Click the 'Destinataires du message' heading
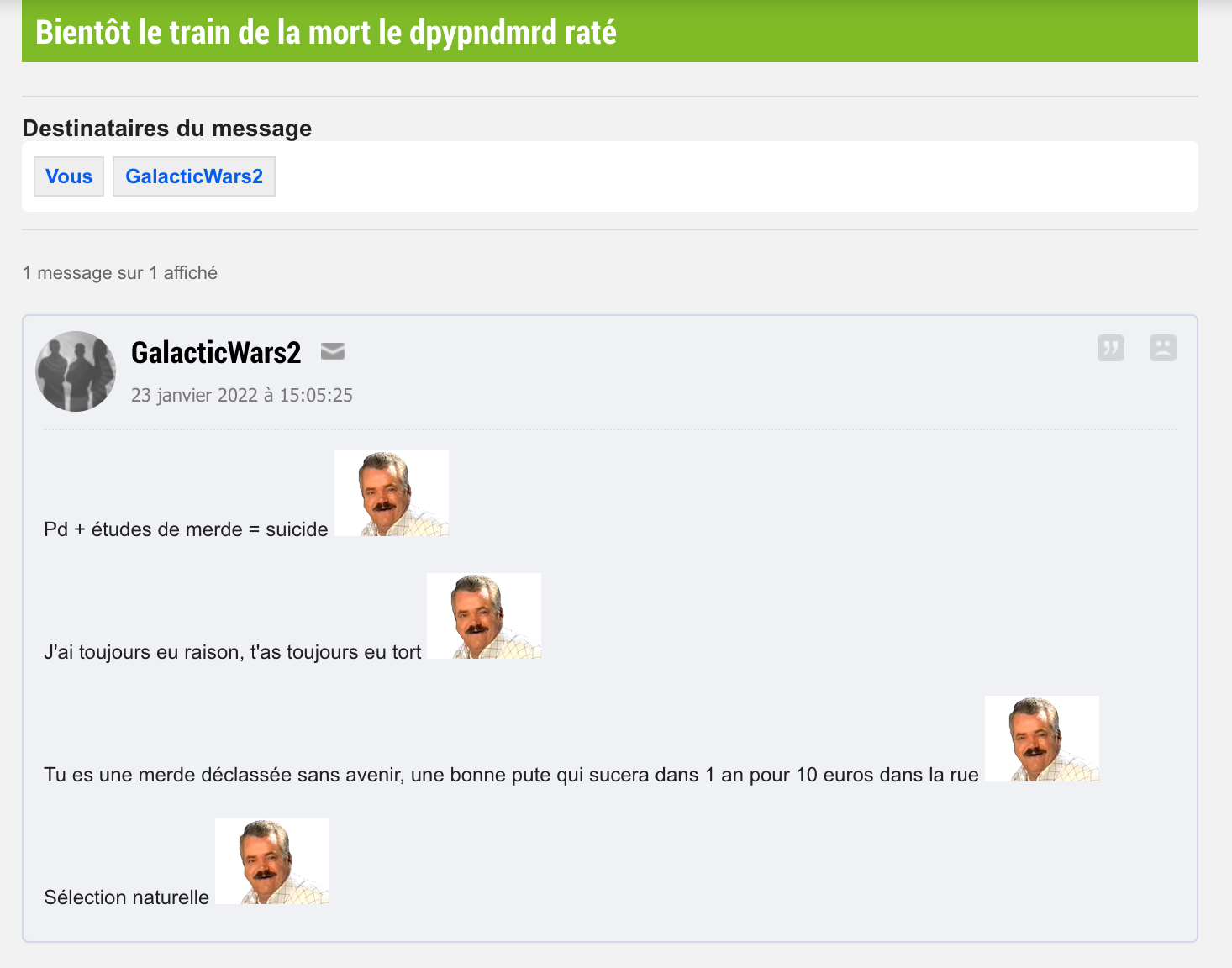Image resolution: width=1232 pixels, height=968 pixels. 167,128
